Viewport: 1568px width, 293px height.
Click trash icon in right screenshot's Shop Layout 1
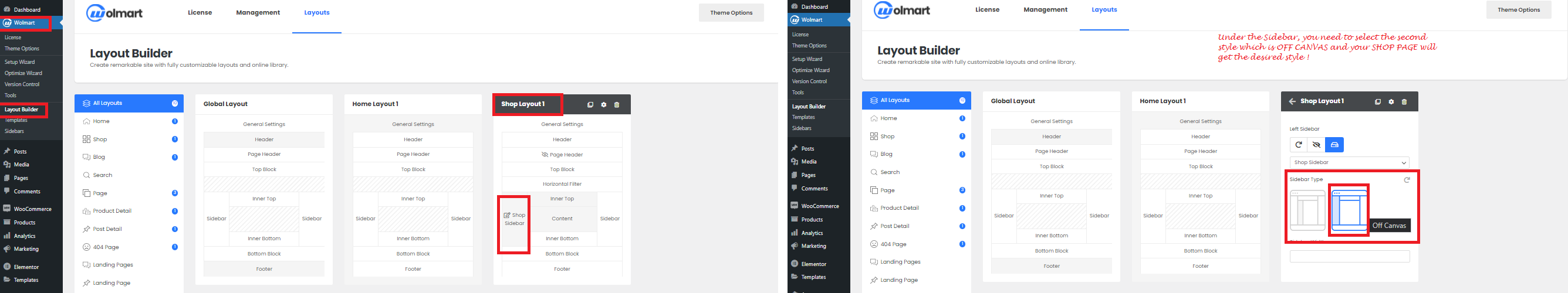(1404, 101)
